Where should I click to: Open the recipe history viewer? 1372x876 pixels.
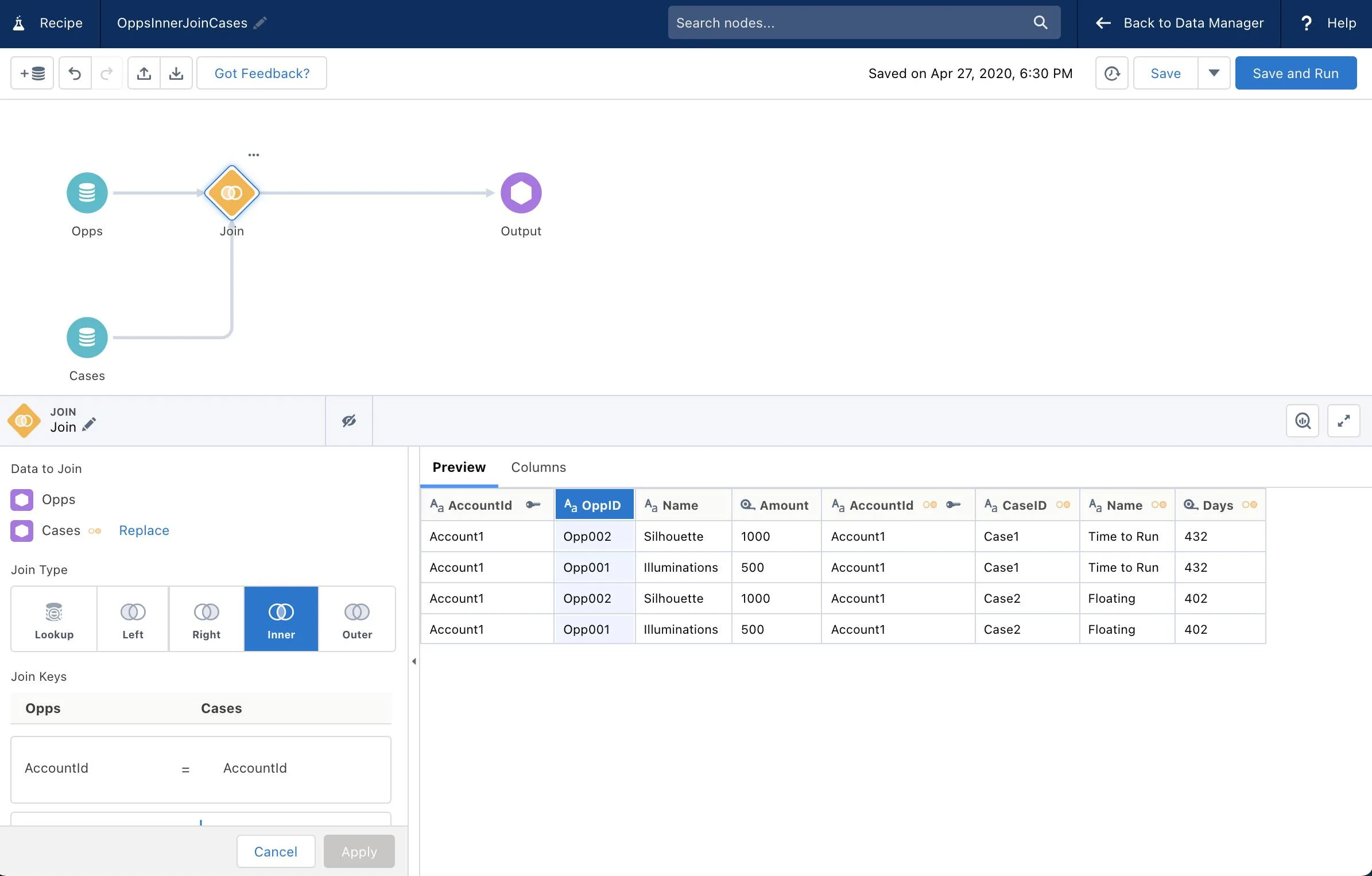coord(1112,72)
